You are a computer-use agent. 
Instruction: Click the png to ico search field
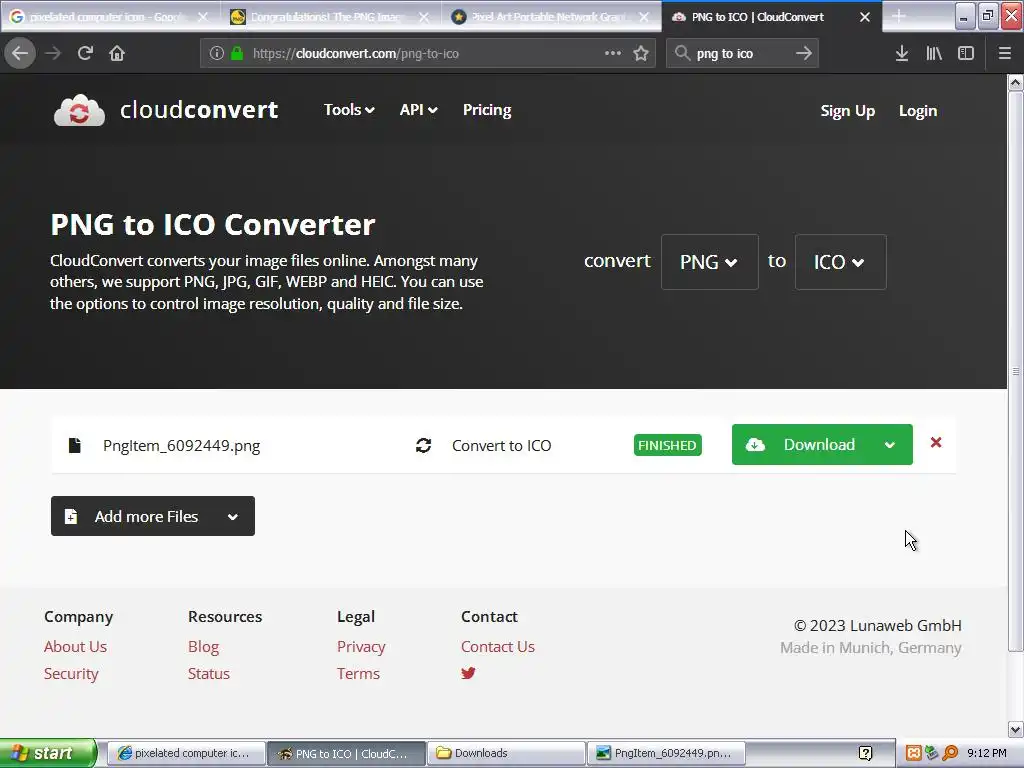click(x=741, y=53)
